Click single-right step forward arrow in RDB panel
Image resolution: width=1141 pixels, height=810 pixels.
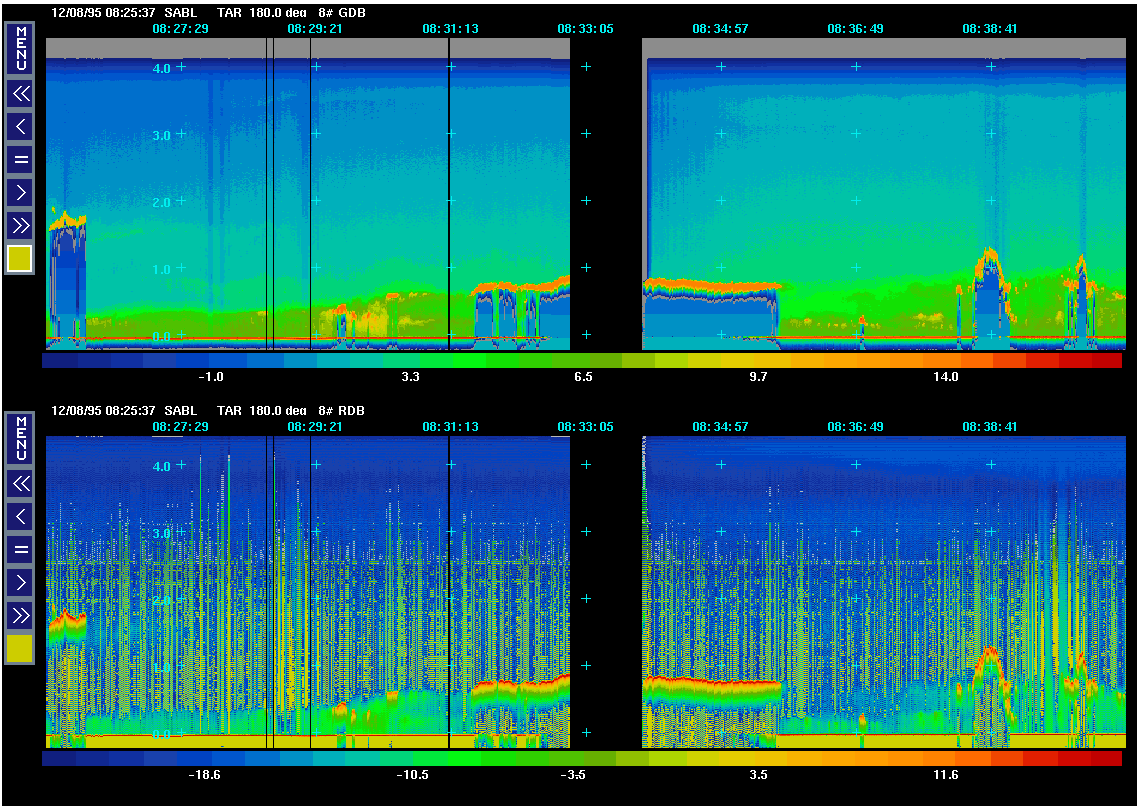tap(20, 581)
